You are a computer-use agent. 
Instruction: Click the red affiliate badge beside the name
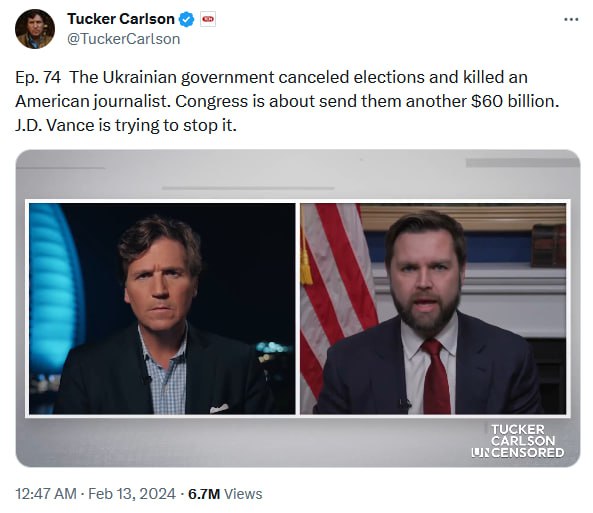click(x=208, y=19)
